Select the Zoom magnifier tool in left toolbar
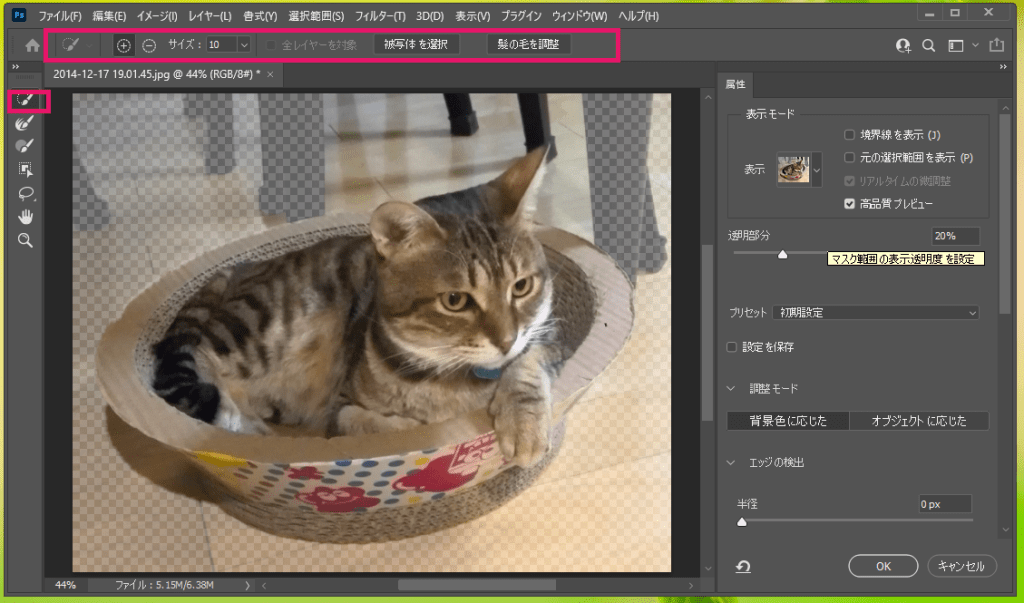This screenshot has height=603, width=1024. (x=25, y=240)
